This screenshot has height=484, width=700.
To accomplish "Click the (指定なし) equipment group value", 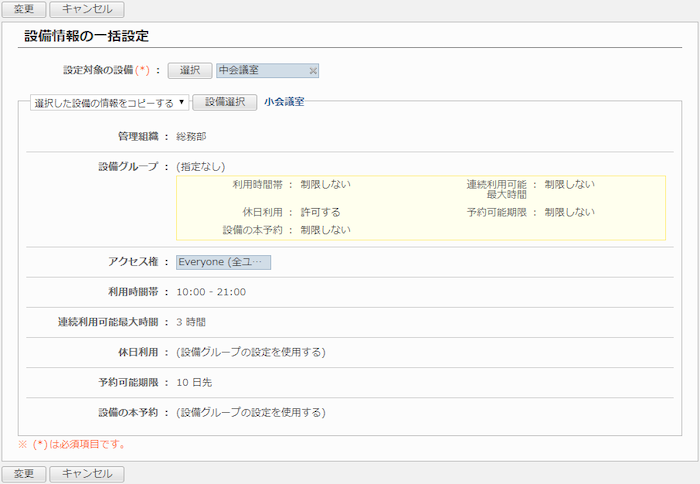I will point(200,167).
